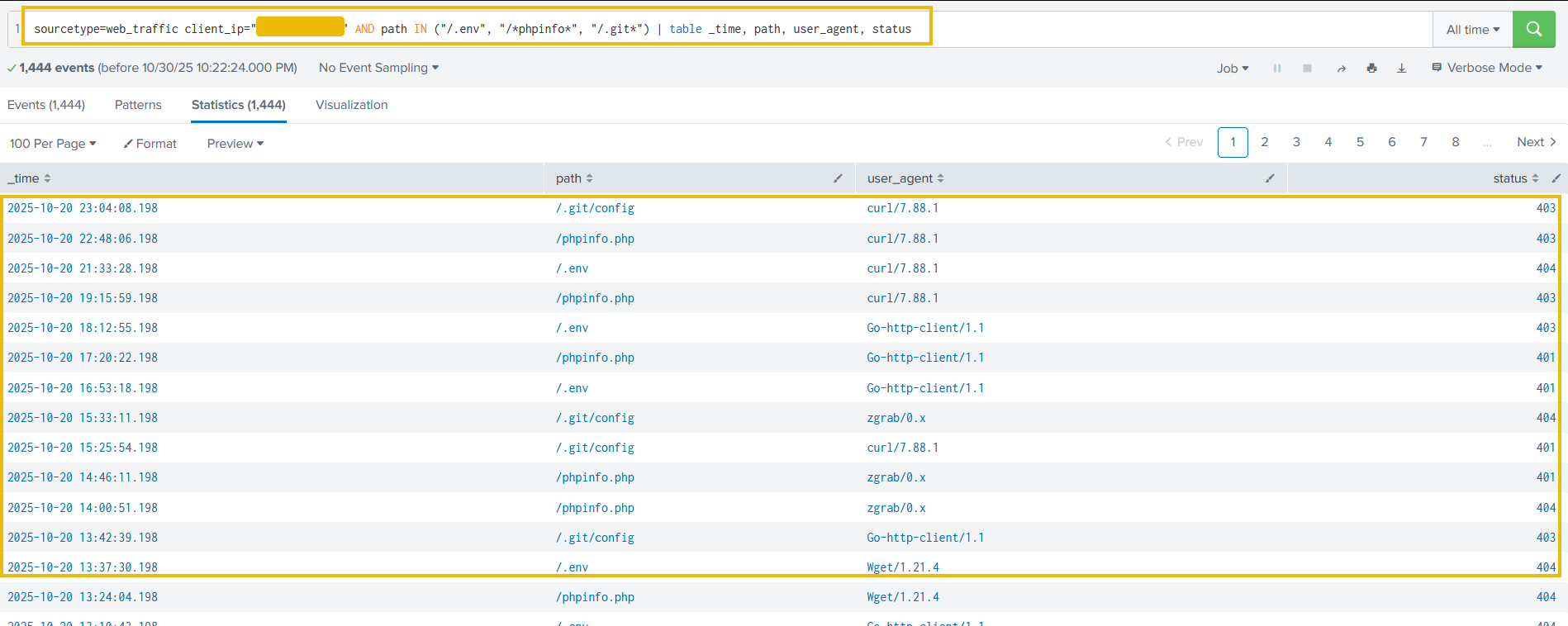Expand the Verbose Mode dropdown
Viewport: 1568px width, 626px height.
pos(1487,68)
